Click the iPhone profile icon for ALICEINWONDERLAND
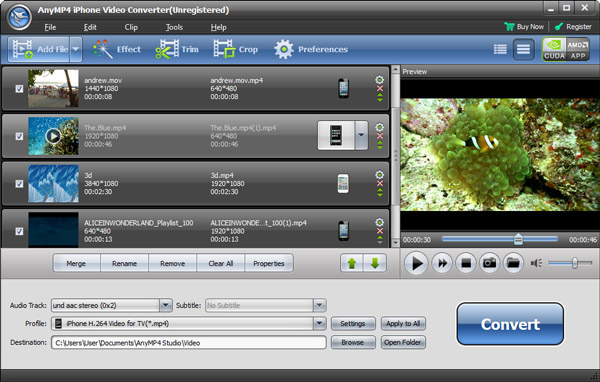This screenshot has width=600, height=382. (x=343, y=231)
